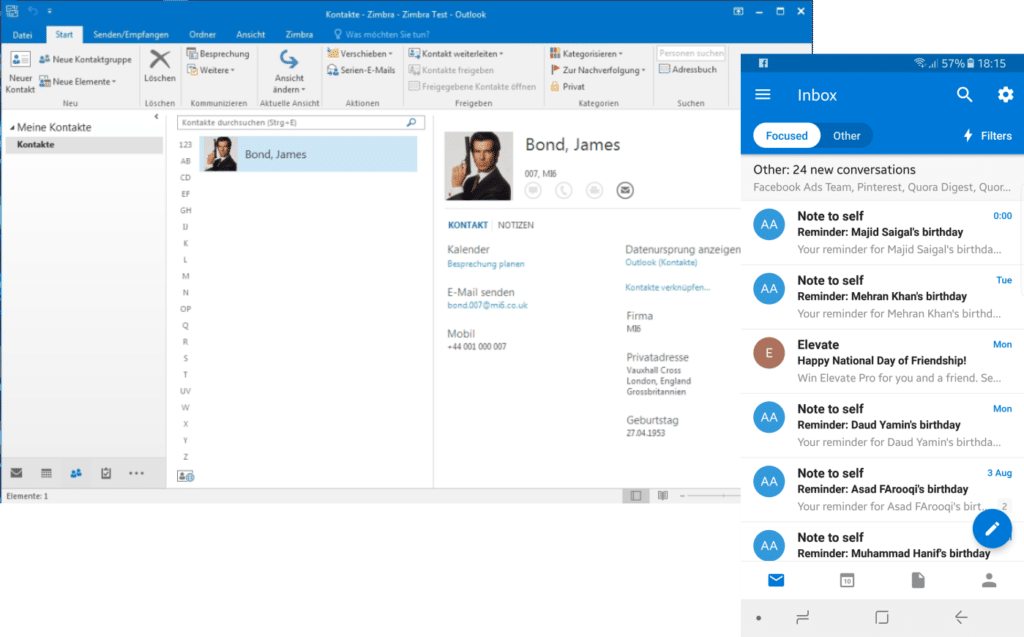1024x637 pixels.
Task: Open the Outlook (Kontakte) source link
Action: tap(661, 263)
